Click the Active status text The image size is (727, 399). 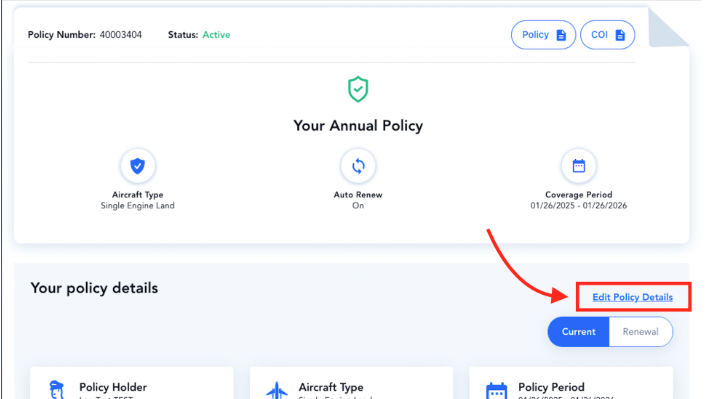pos(216,35)
